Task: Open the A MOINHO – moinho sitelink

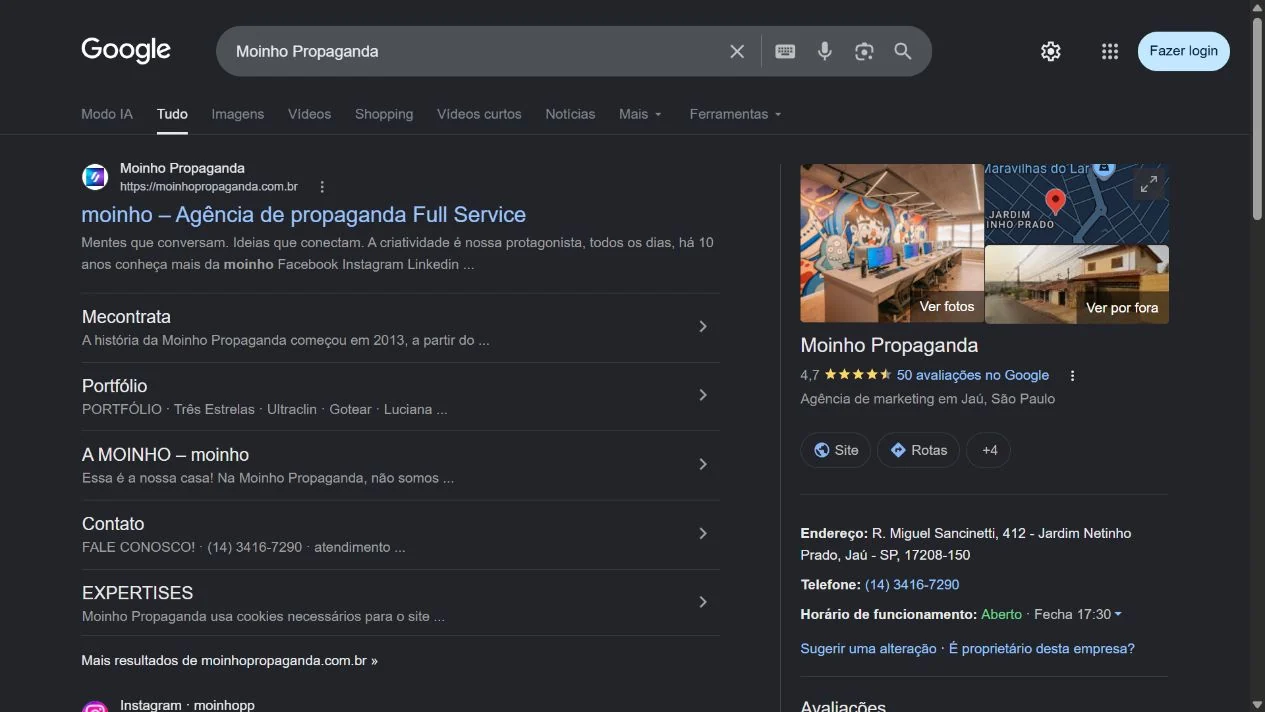Action: 165,455
